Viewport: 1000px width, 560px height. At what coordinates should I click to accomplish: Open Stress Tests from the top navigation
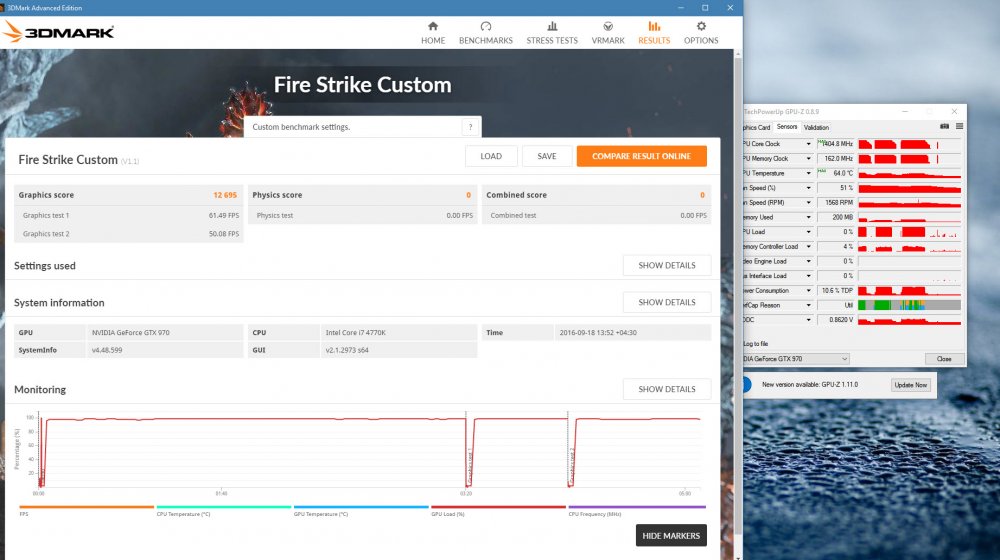point(552,32)
